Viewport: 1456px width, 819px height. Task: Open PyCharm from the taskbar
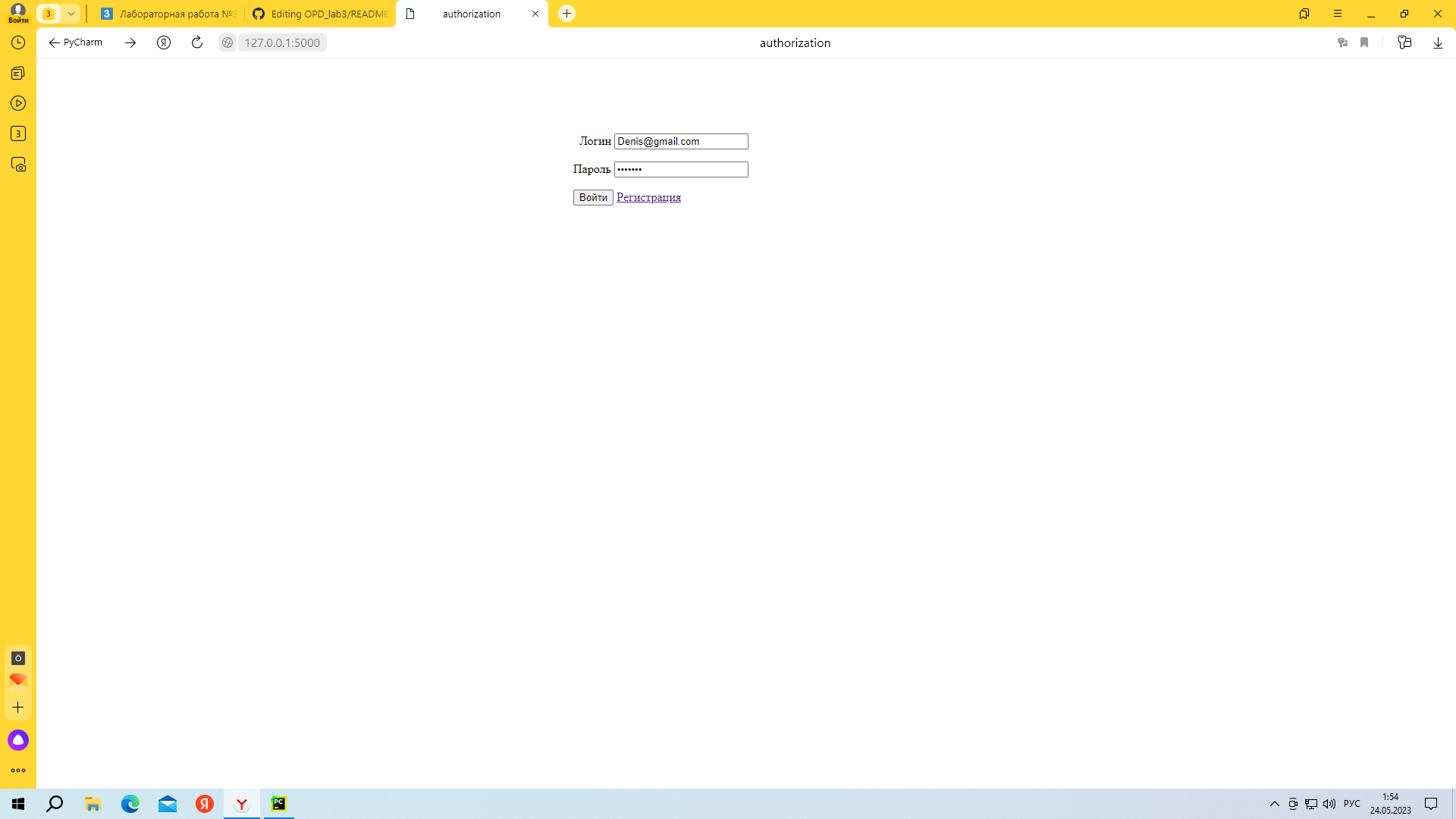click(x=279, y=804)
